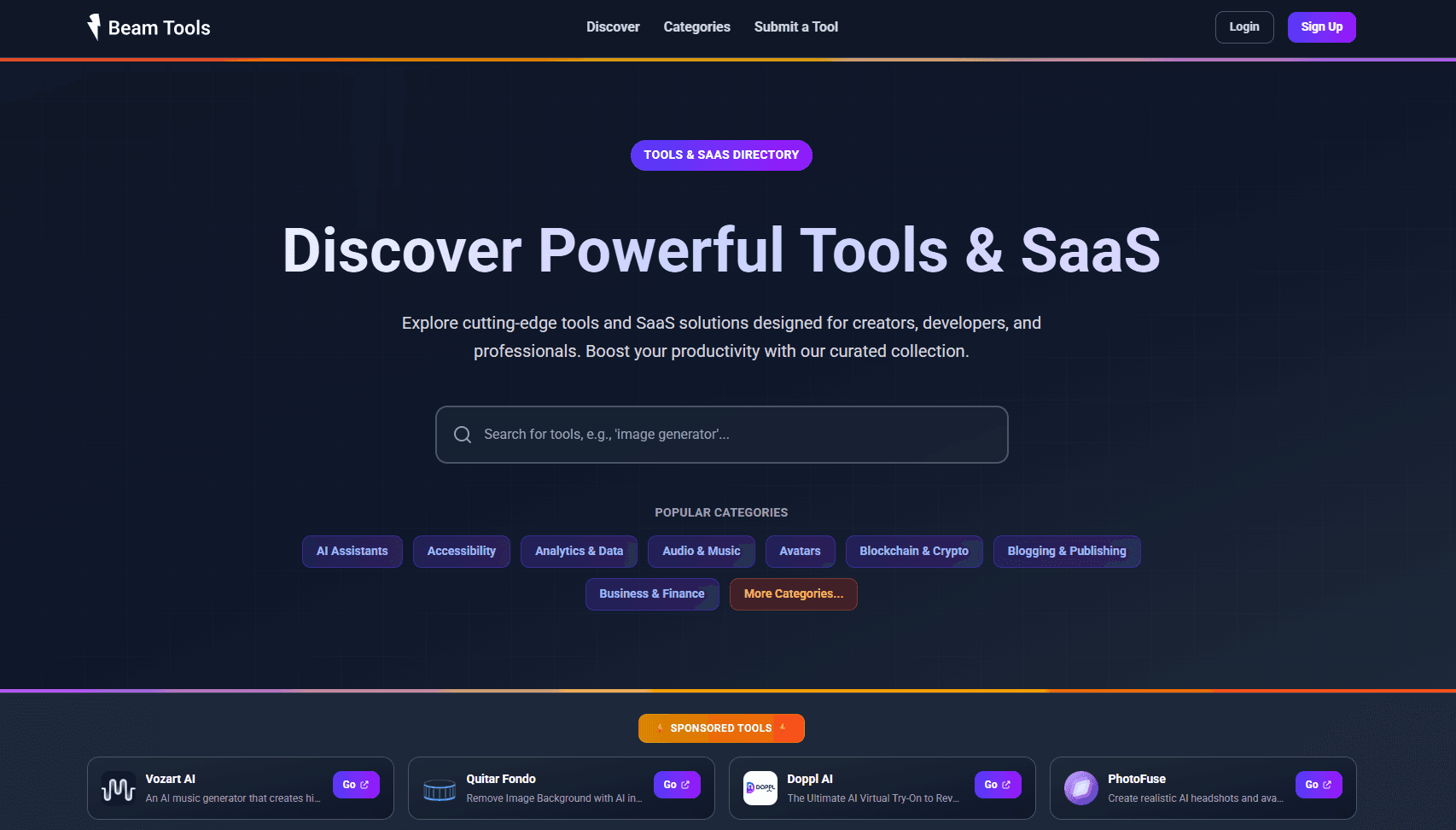
Task: Click the lightning icon on the Sponsored Tools badge
Action: (659, 728)
